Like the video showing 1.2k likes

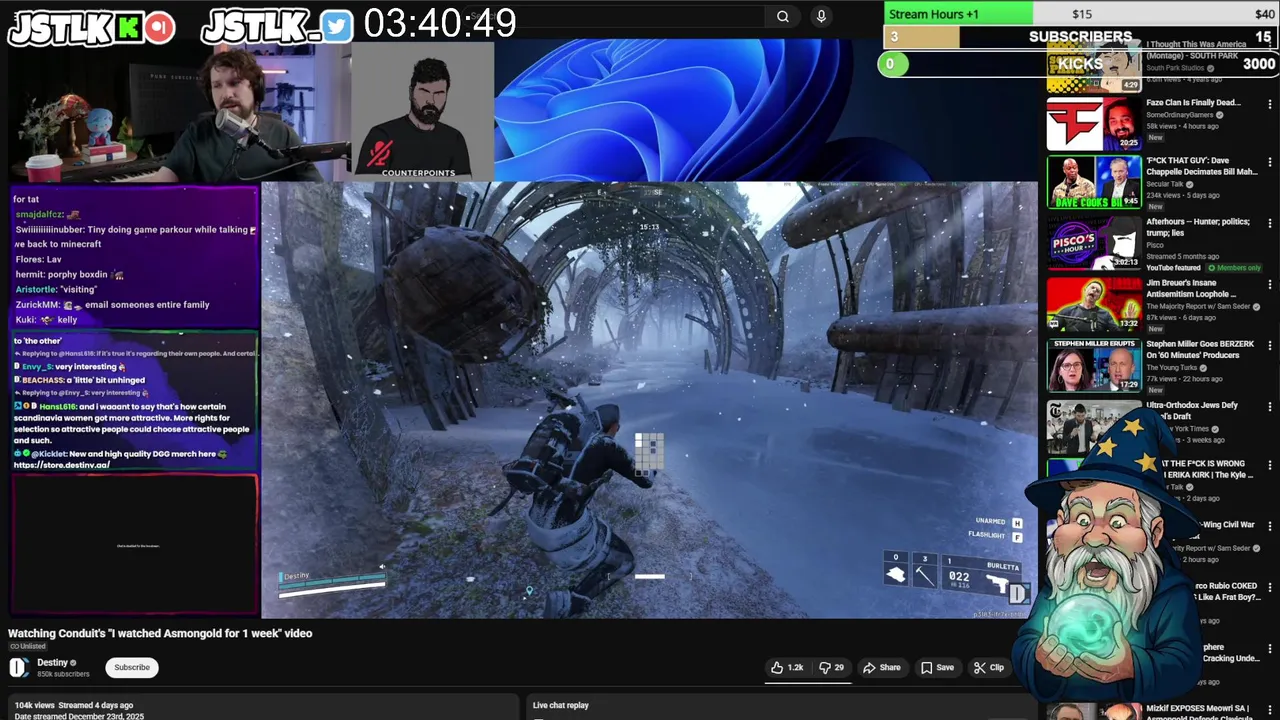pos(787,667)
